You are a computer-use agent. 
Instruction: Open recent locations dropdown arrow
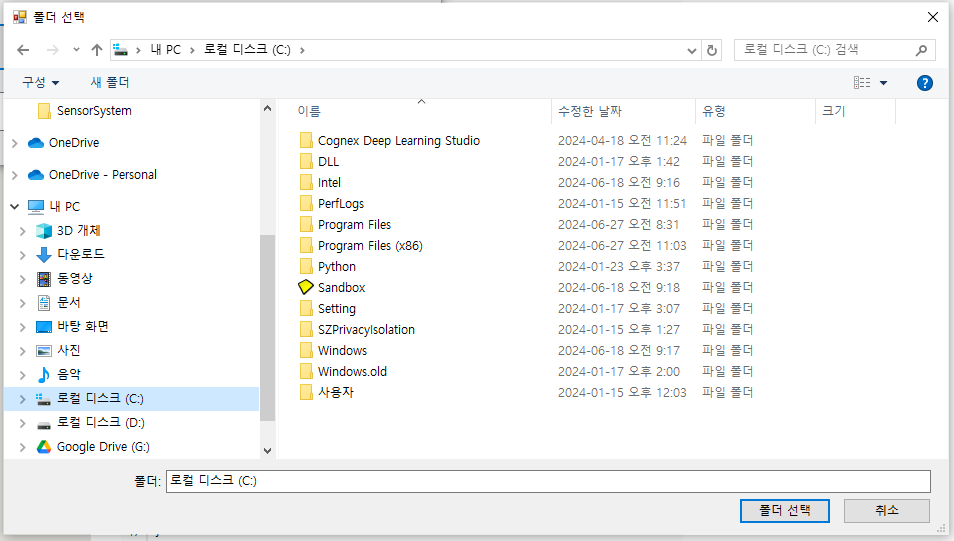[x=76, y=50]
